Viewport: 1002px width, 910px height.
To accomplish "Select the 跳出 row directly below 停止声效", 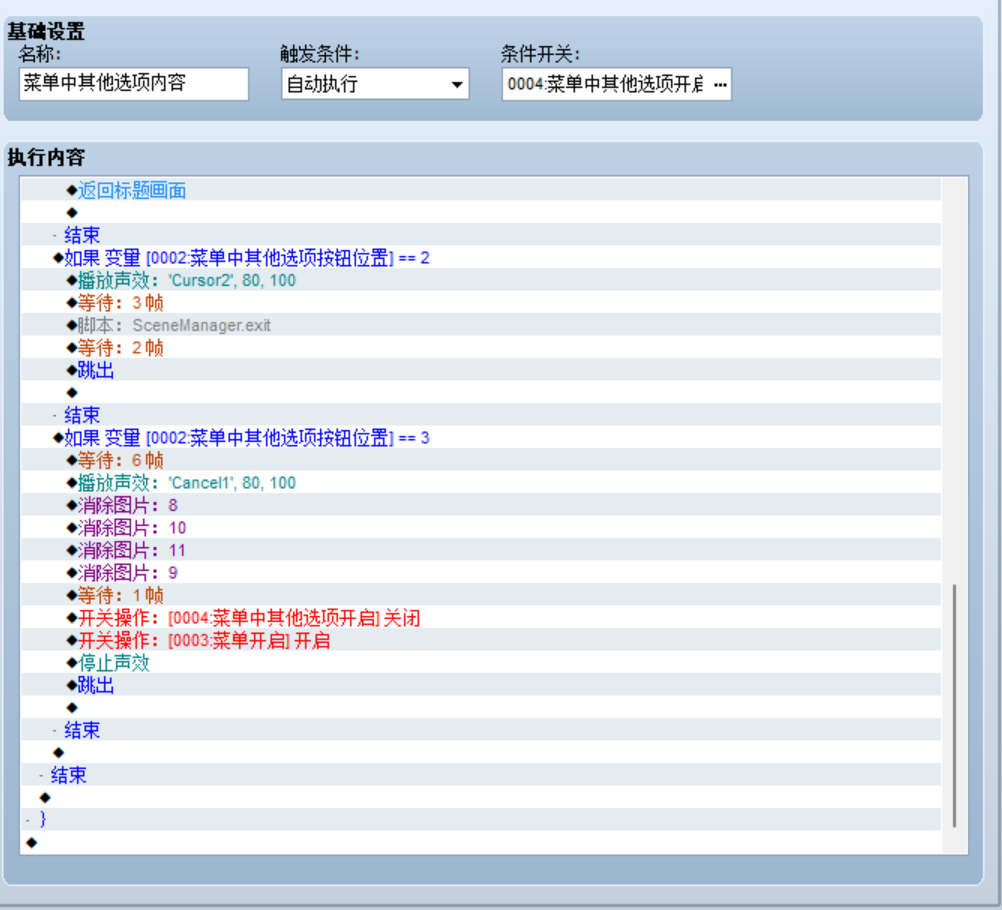I will 481,685.
